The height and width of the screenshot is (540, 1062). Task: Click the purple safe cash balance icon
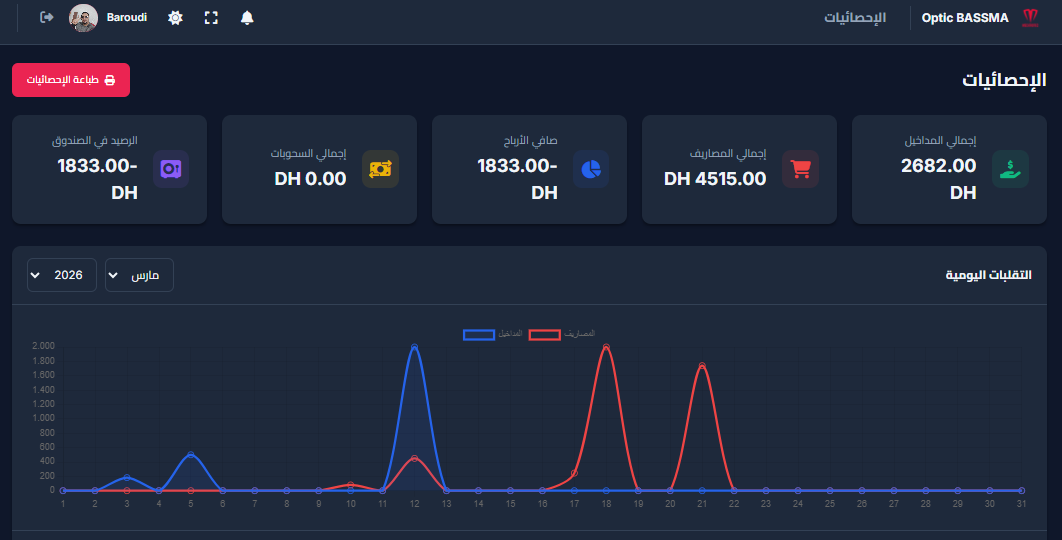pyautogui.click(x=171, y=169)
